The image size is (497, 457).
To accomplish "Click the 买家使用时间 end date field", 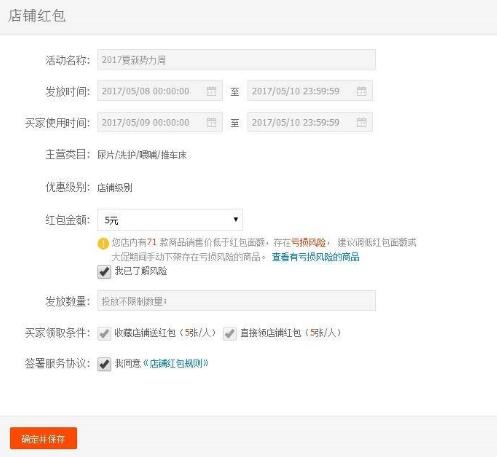I will [310, 122].
